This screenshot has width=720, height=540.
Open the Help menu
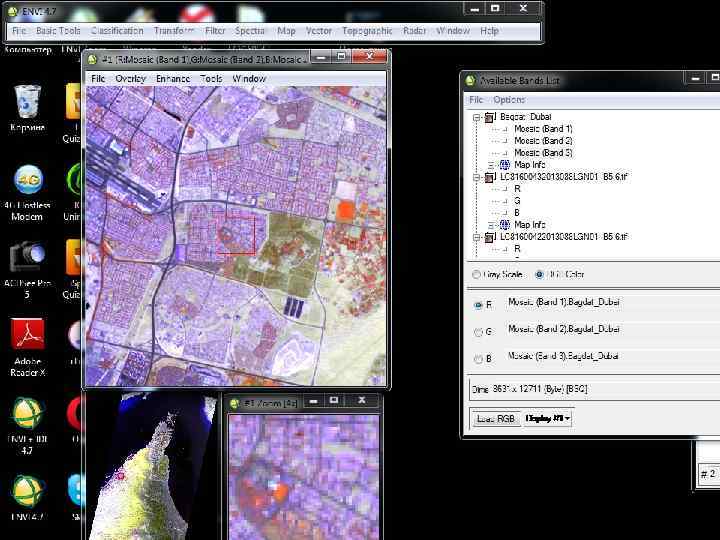(x=489, y=31)
